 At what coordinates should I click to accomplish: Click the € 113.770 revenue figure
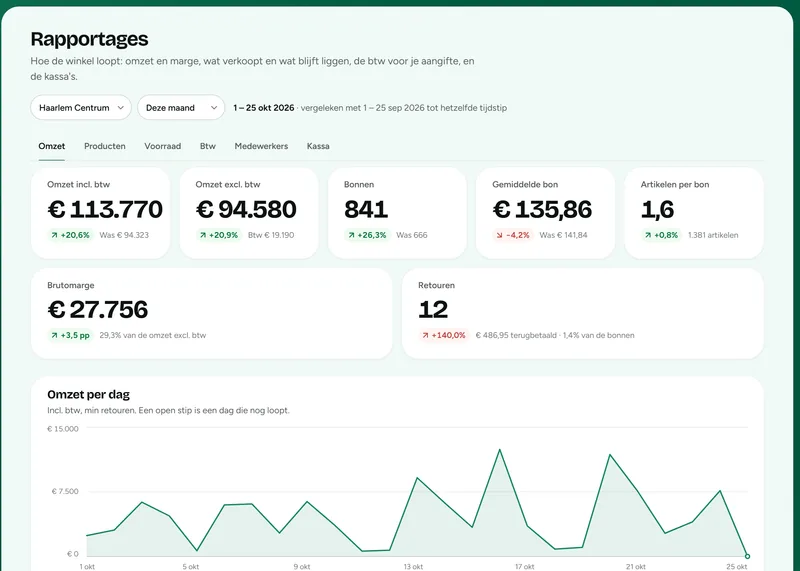[x=105, y=209]
